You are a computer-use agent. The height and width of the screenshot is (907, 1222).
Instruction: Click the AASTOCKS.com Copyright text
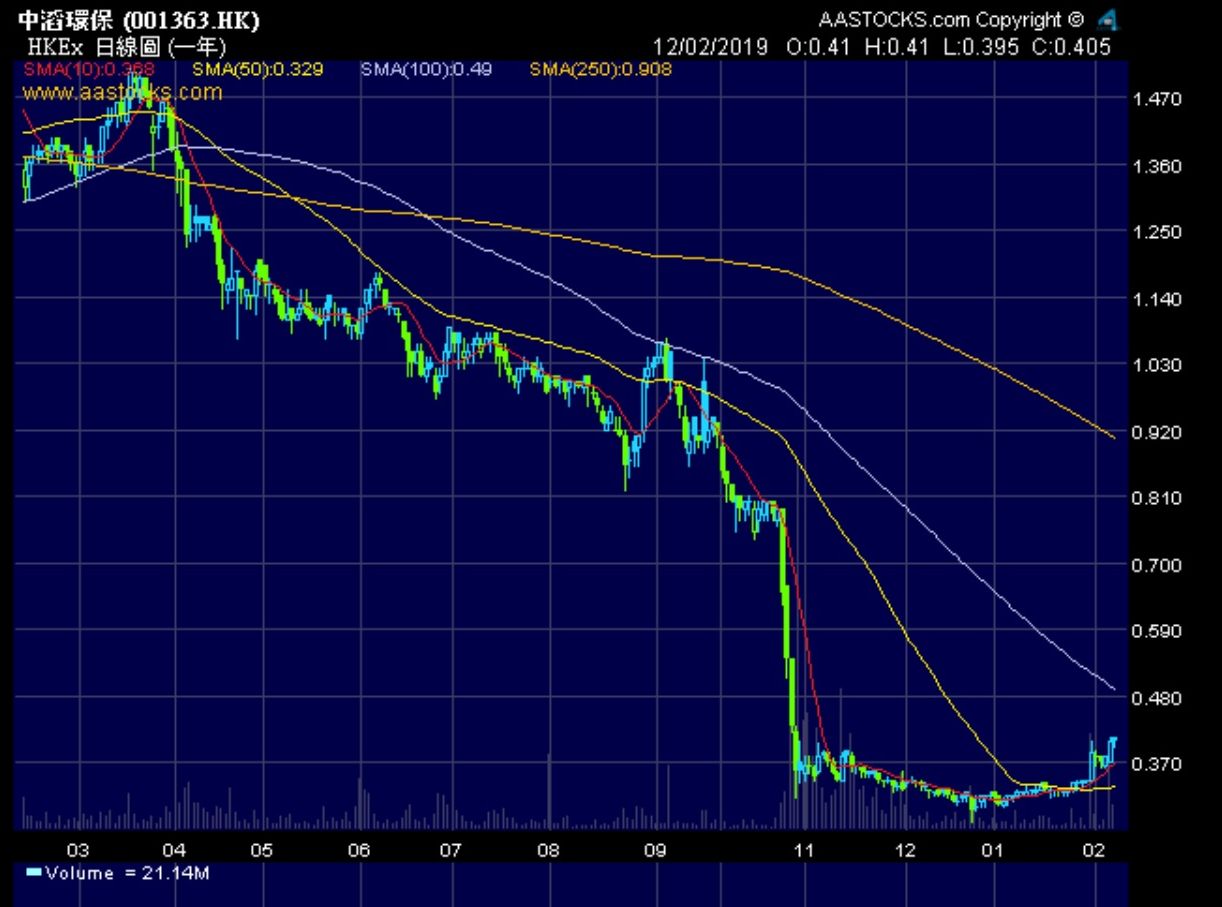(951, 20)
